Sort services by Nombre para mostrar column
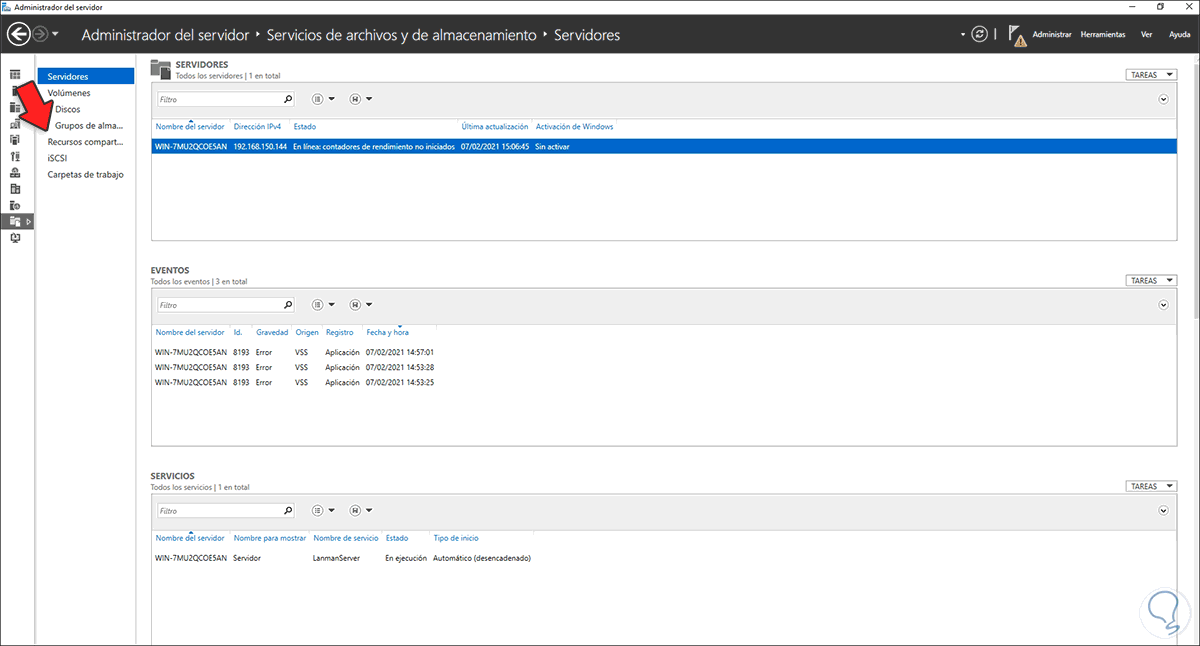 point(269,537)
